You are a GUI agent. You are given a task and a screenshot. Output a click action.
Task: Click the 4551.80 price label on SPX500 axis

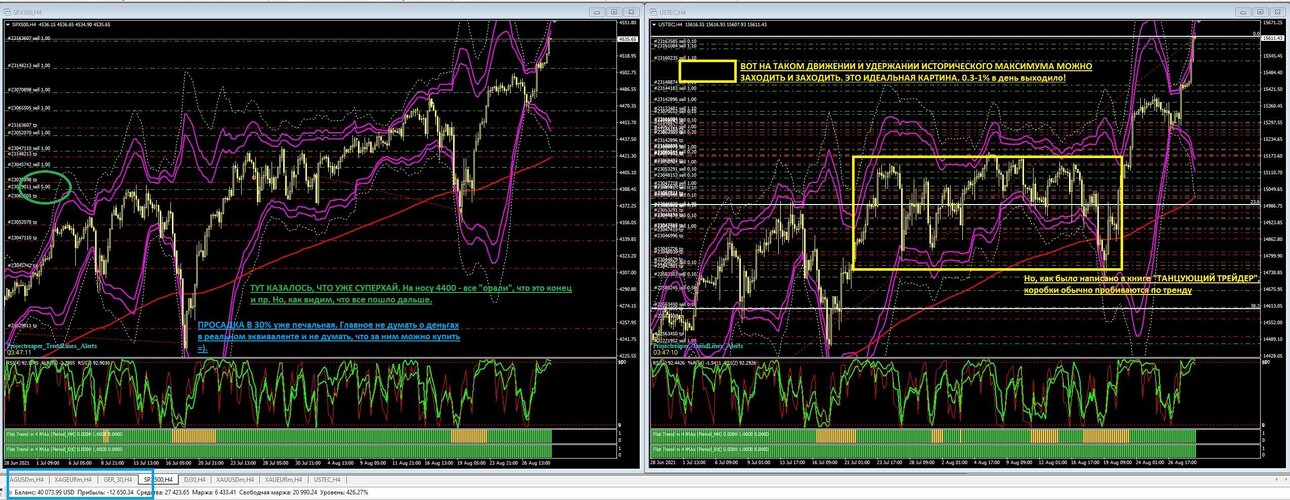[629, 22]
